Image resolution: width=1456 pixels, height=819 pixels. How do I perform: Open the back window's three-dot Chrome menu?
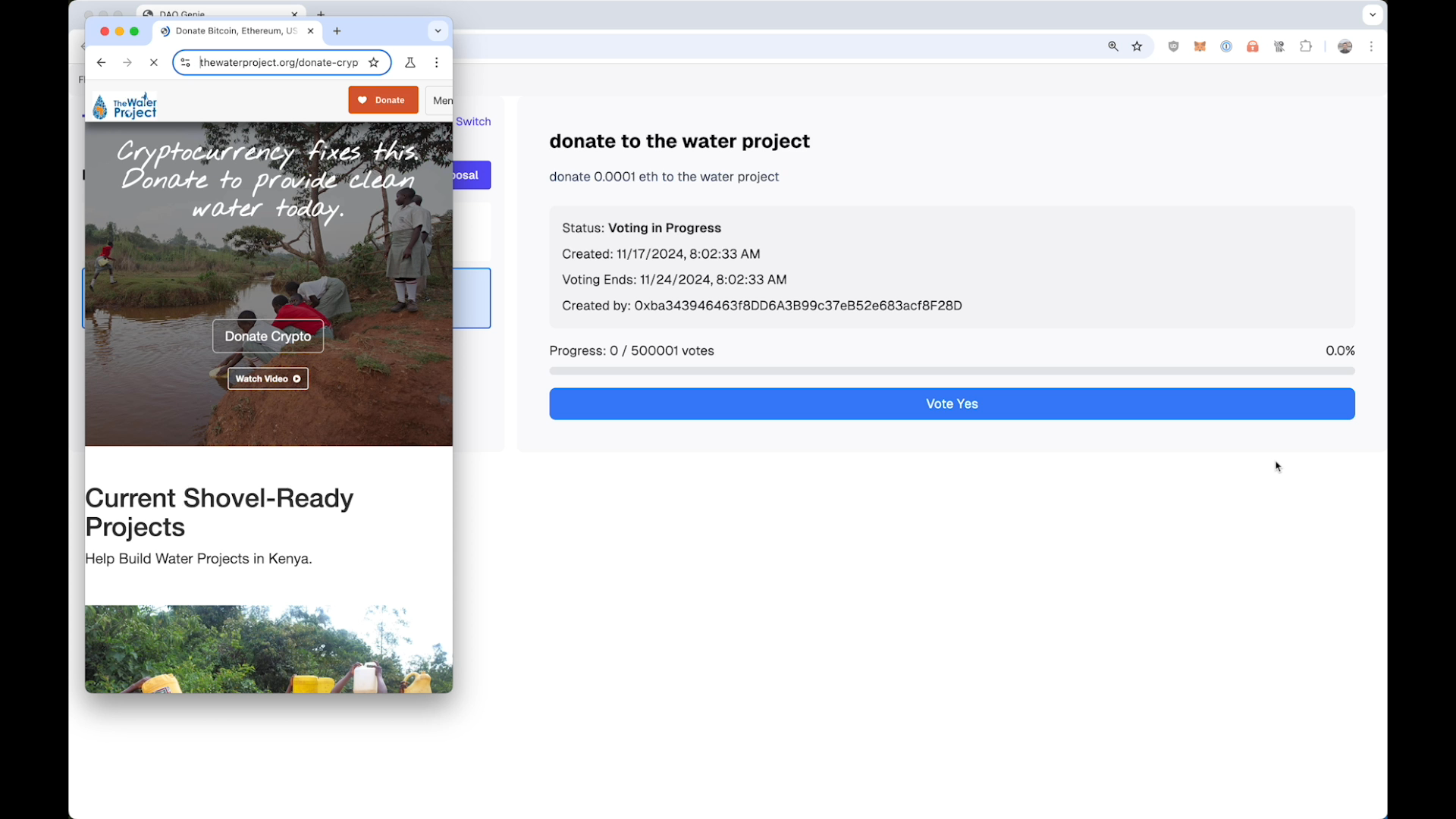[x=1371, y=46]
